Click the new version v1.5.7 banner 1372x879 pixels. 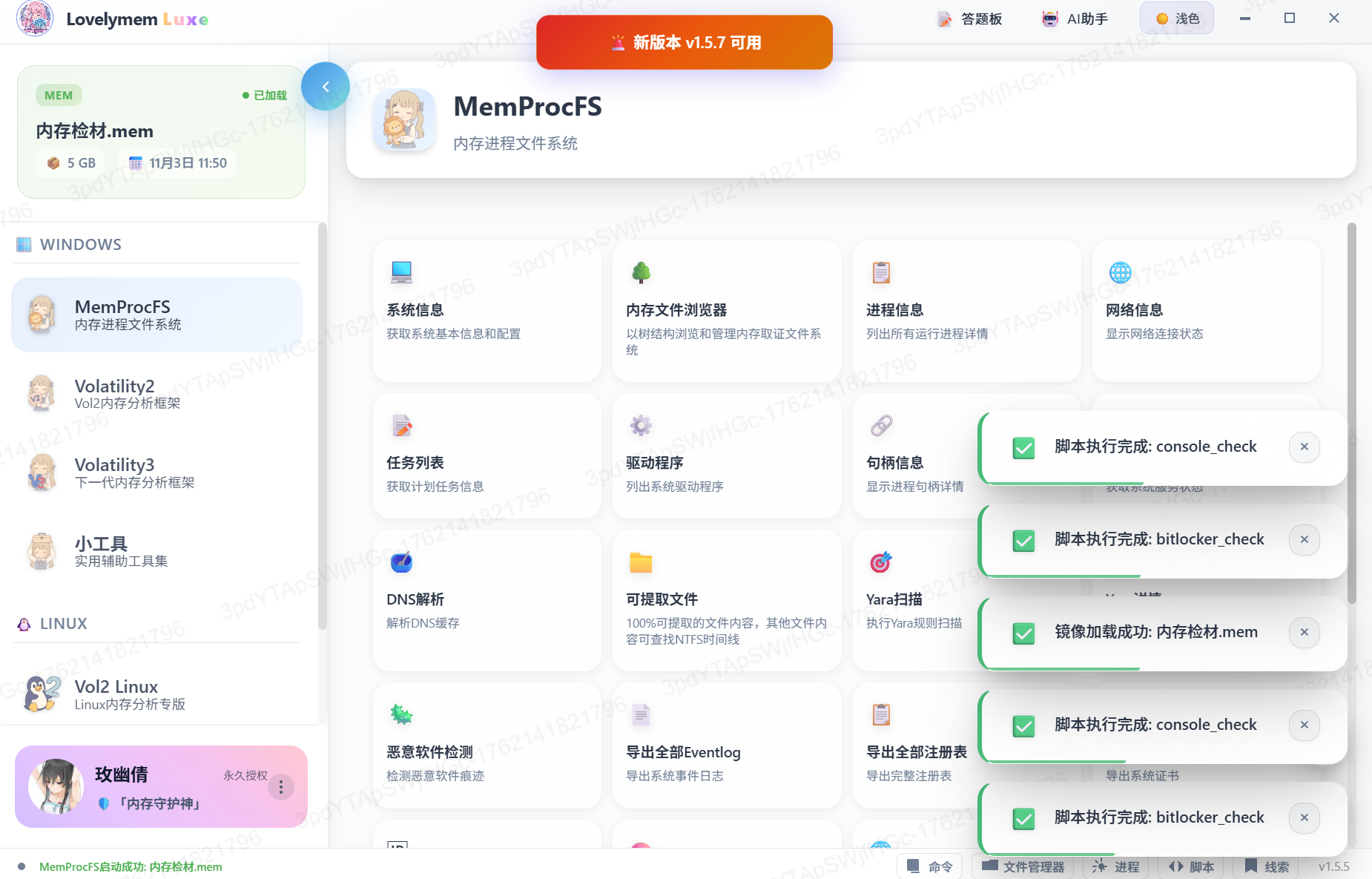point(684,42)
